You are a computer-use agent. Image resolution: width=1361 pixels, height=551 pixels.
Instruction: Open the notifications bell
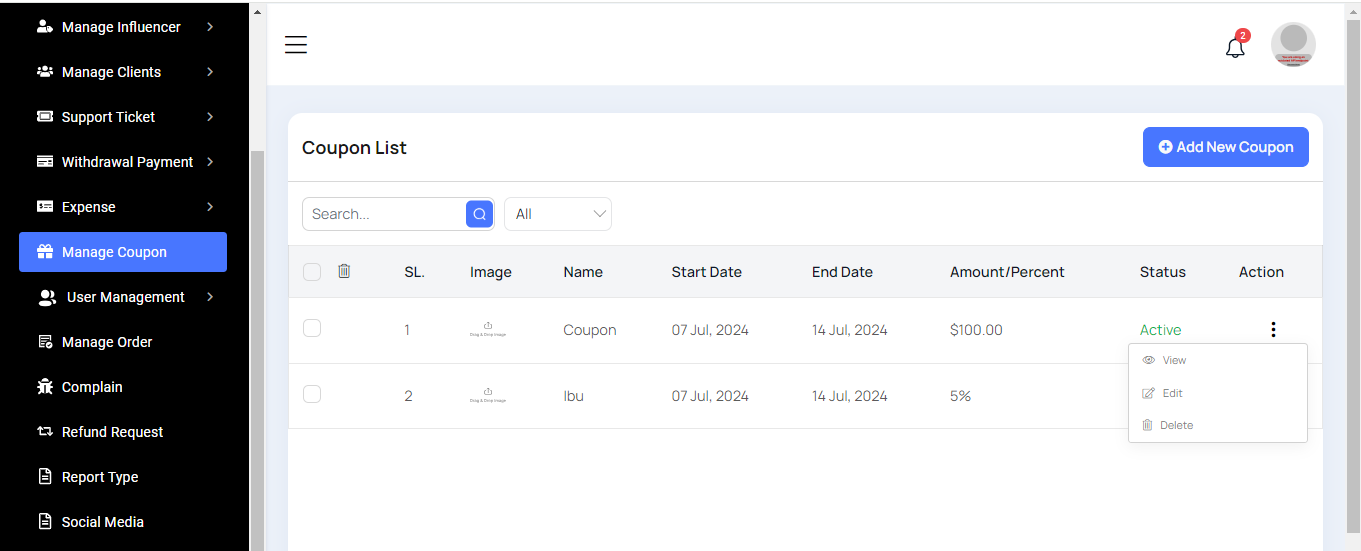point(1235,47)
